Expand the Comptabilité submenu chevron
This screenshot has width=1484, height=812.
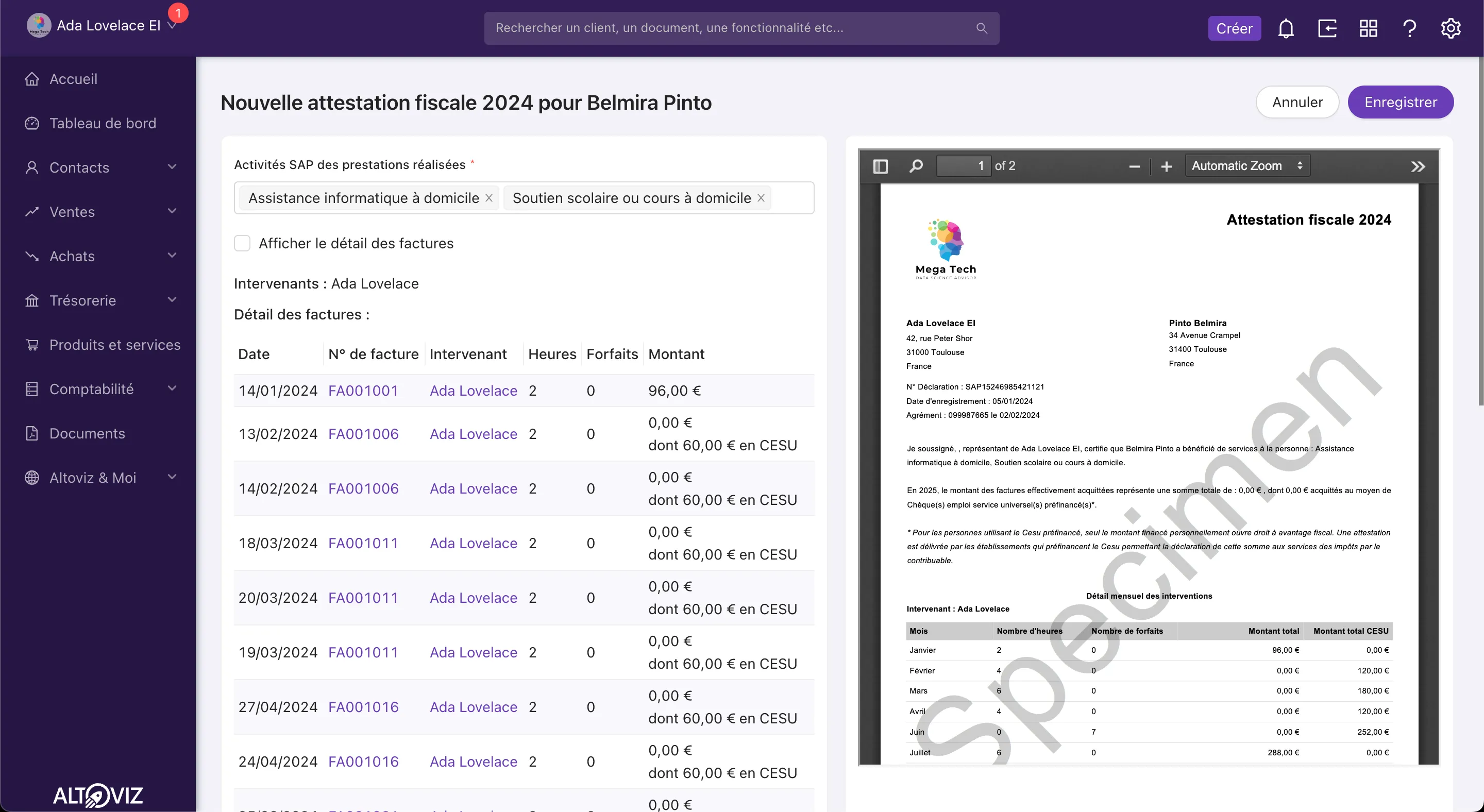click(172, 388)
